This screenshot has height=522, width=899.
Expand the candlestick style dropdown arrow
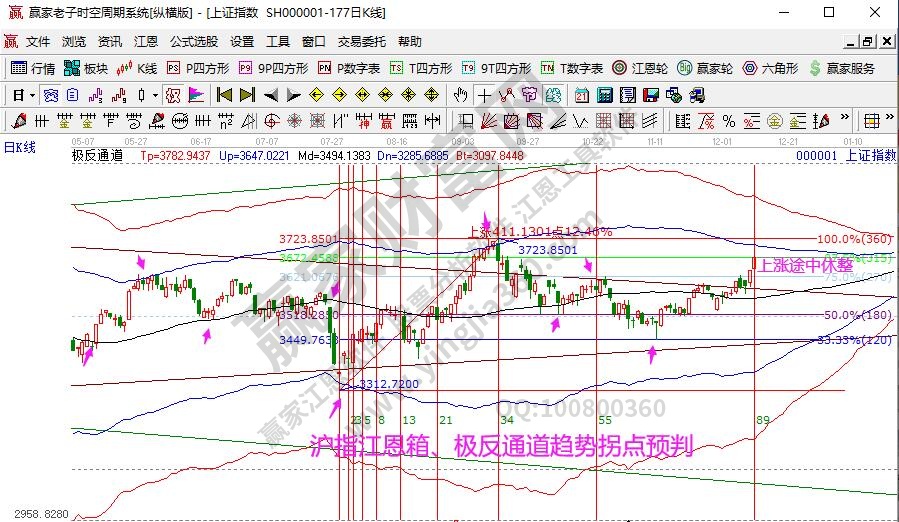click(154, 95)
